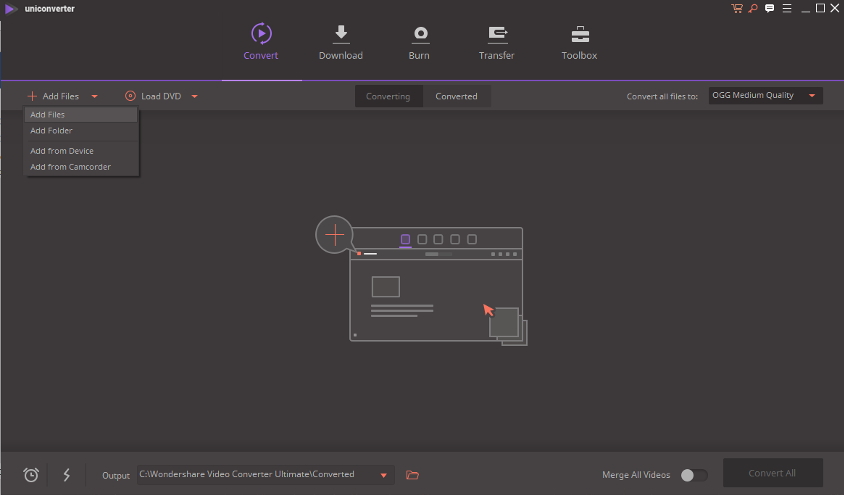Open the feedback chat icon

(770, 8)
